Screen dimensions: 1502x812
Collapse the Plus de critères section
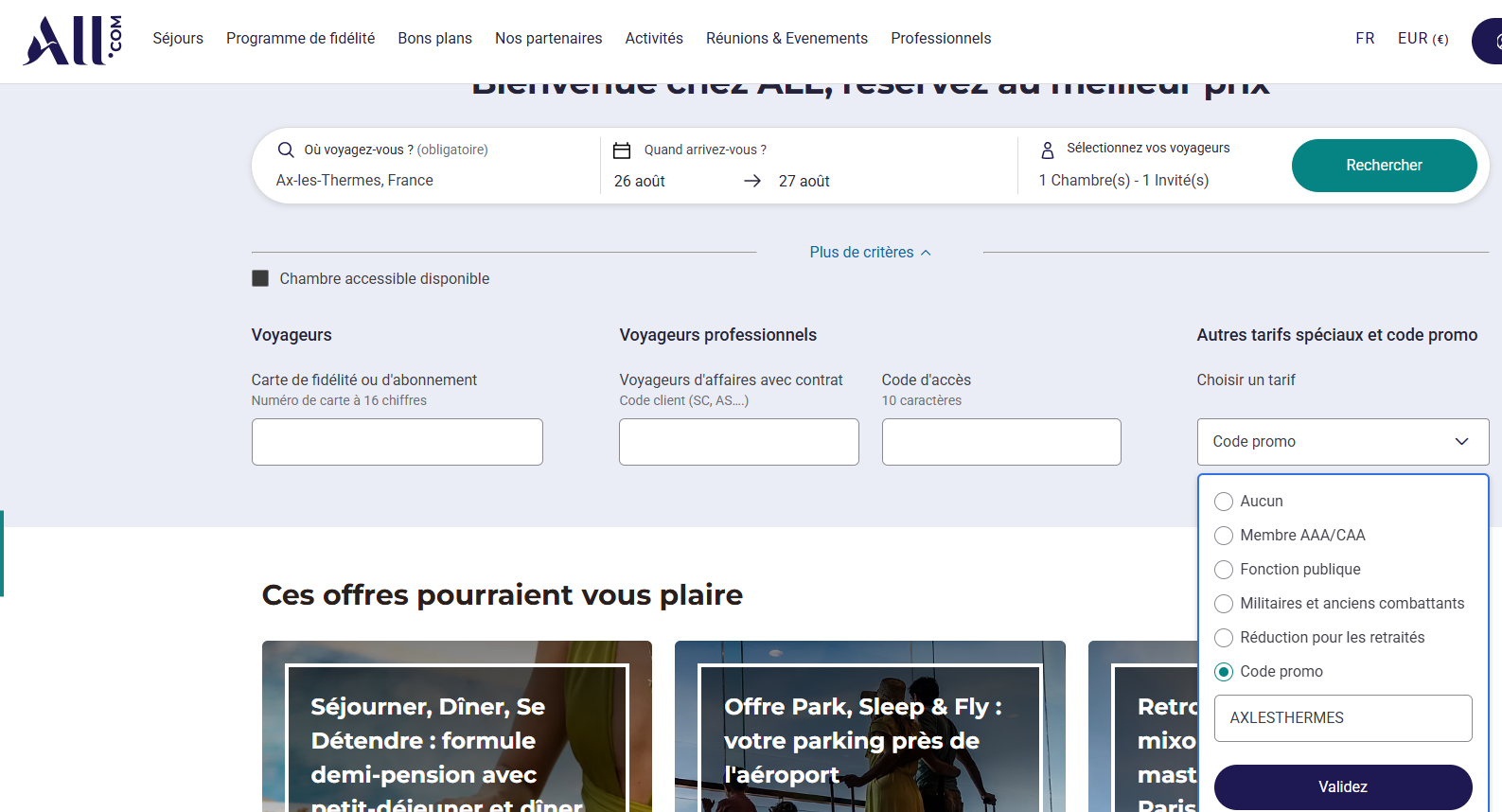pyautogui.click(x=870, y=253)
